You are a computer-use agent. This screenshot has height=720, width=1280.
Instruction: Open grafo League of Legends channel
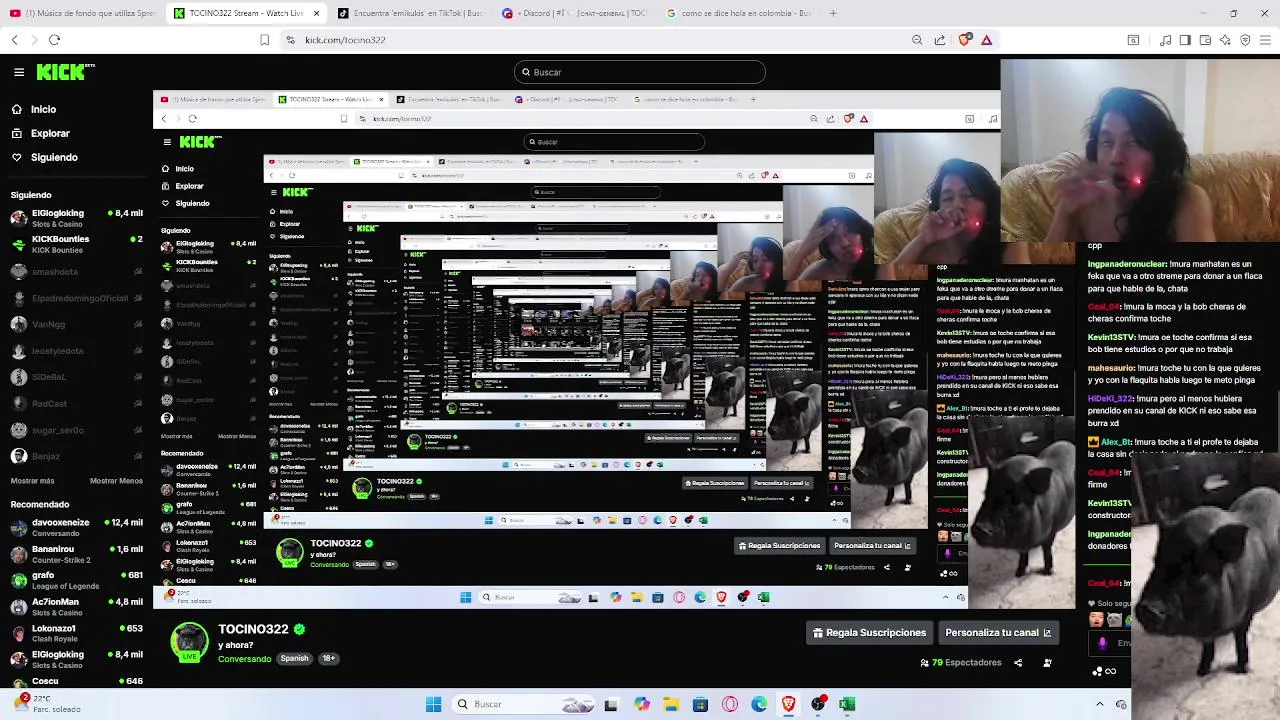pos(77,580)
